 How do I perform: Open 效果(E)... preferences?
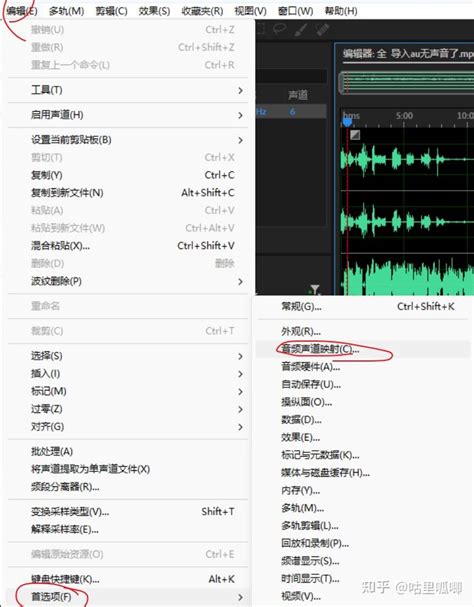pyautogui.click(x=362, y=437)
